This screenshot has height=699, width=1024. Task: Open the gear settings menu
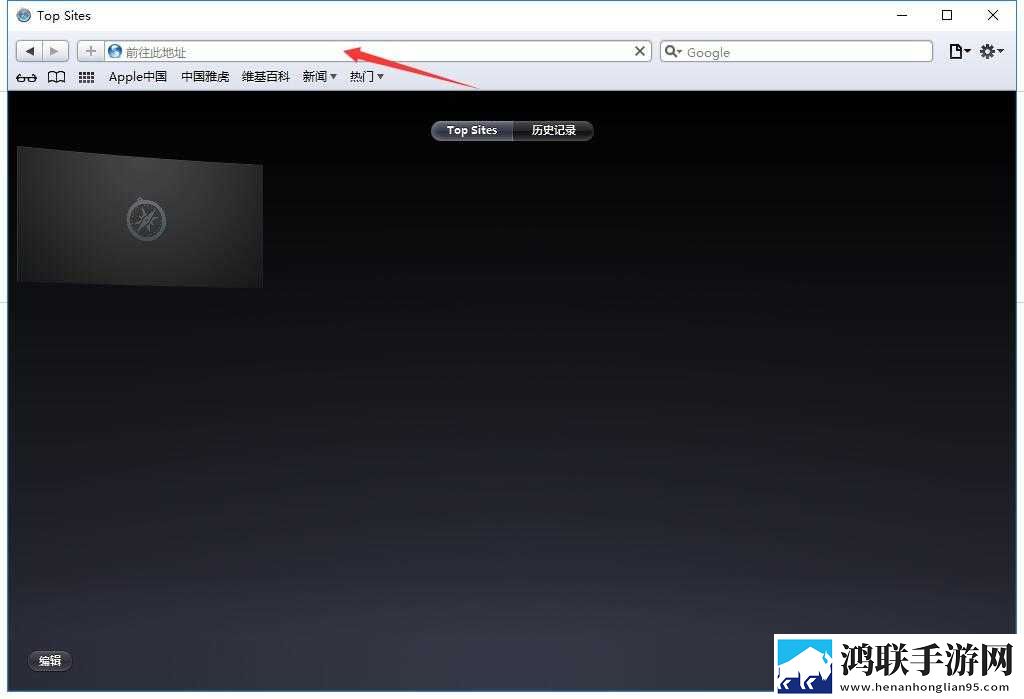pyautogui.click(x=991, y=51)
